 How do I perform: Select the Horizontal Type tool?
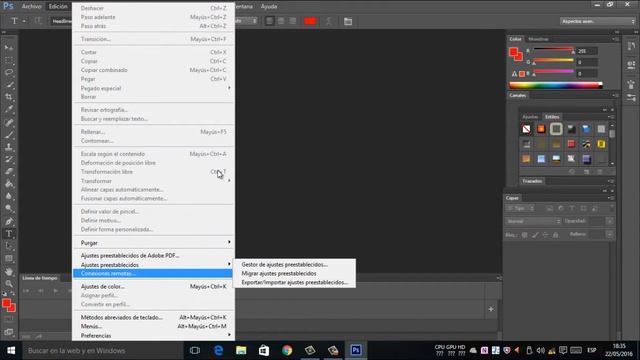click(9, 234)
